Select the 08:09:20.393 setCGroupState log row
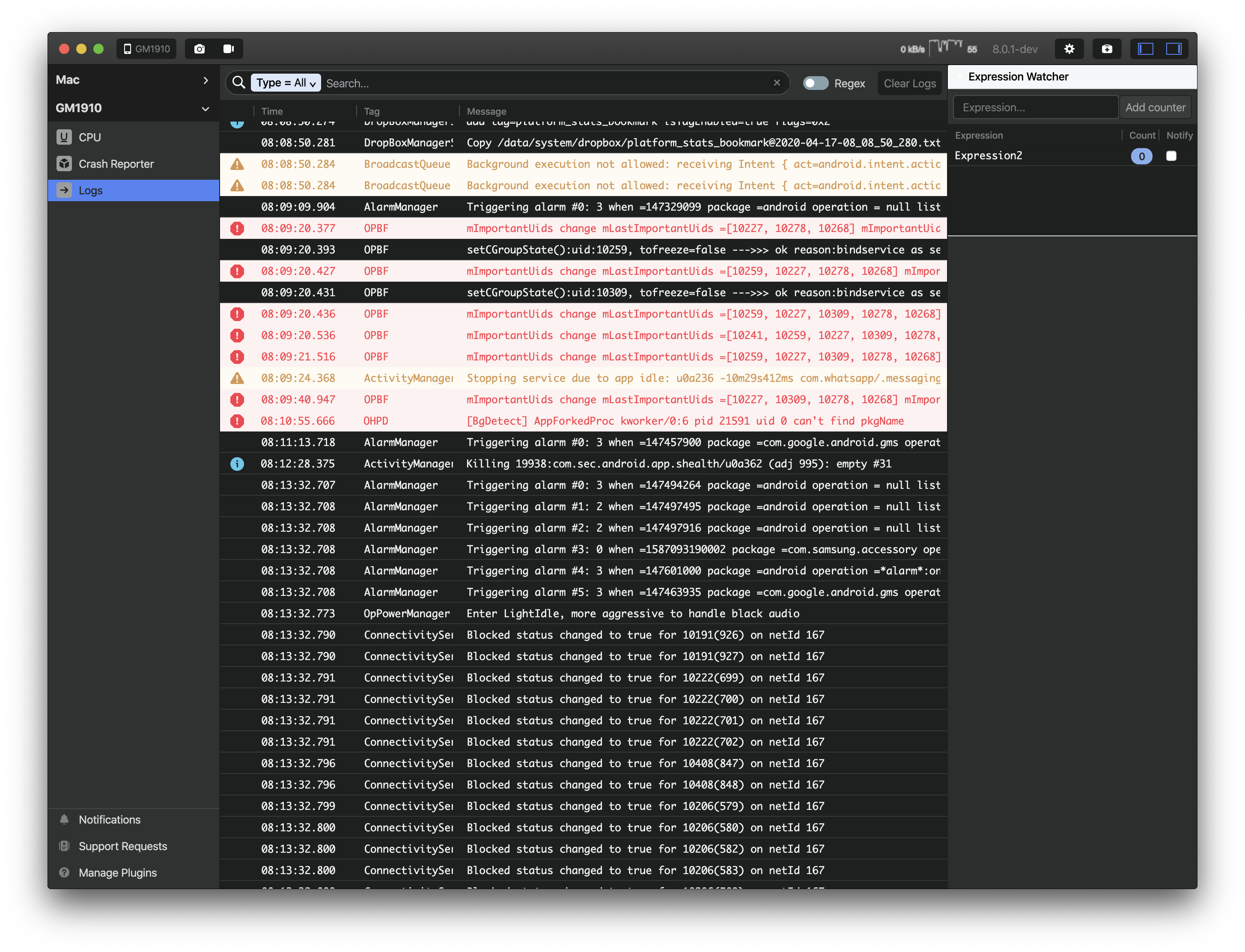Viewport: 1245px width, 952px height. click(x=583, y=250)
